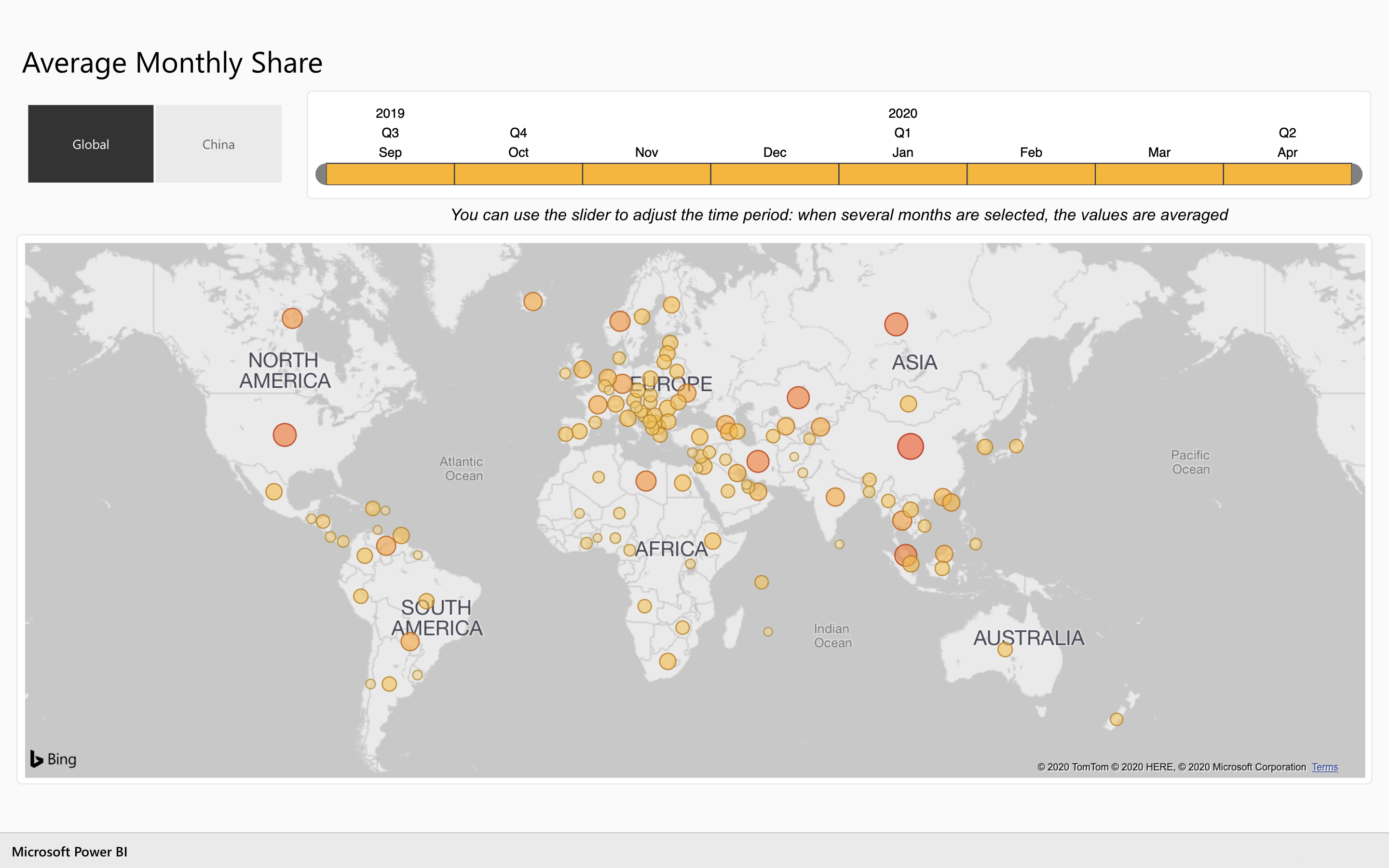Screen dimensions: 1389x868
Task: Click the left slider handle
Action: point(321,174)
